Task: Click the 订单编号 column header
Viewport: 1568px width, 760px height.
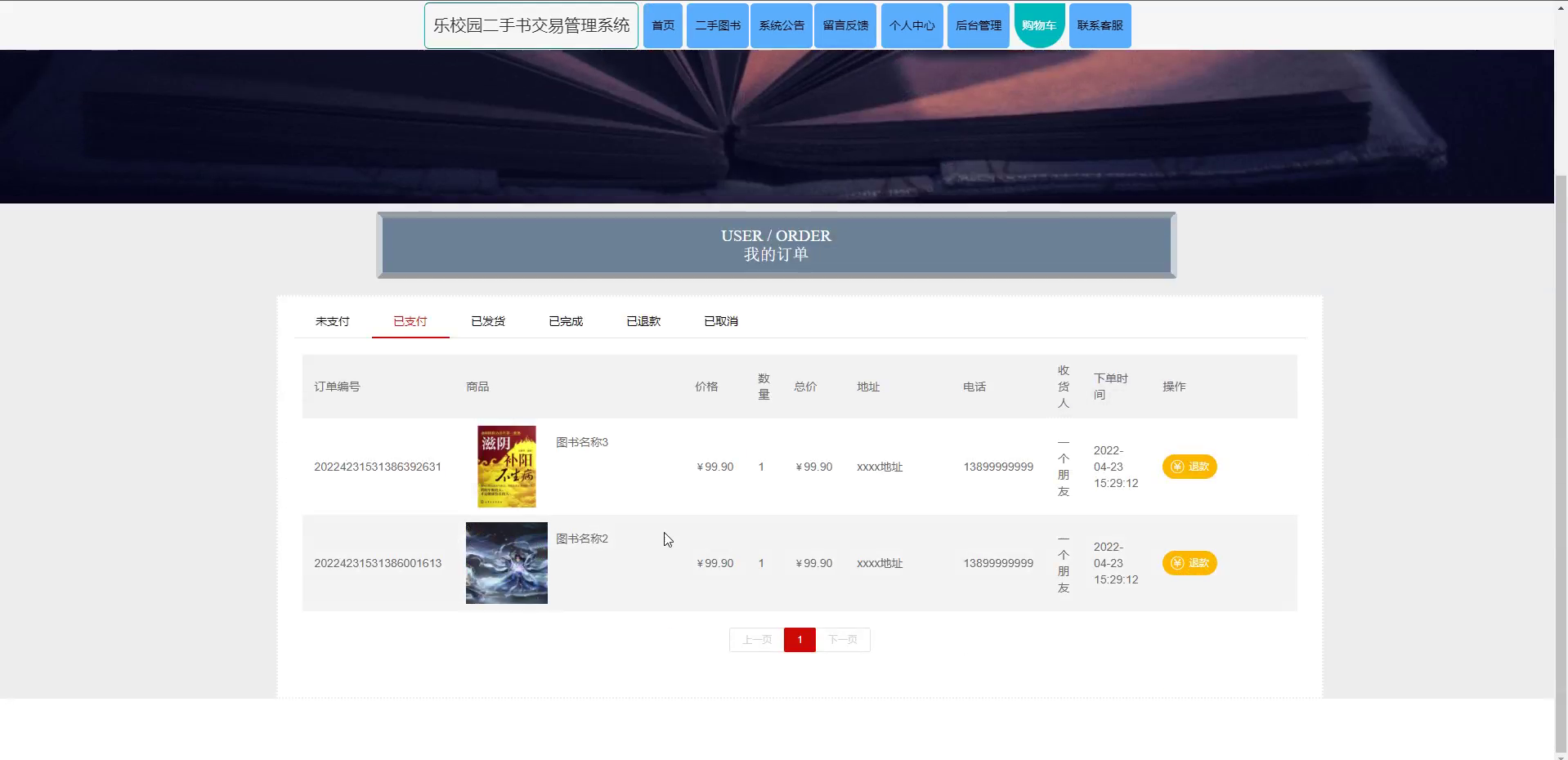Action: pos(337,387)
